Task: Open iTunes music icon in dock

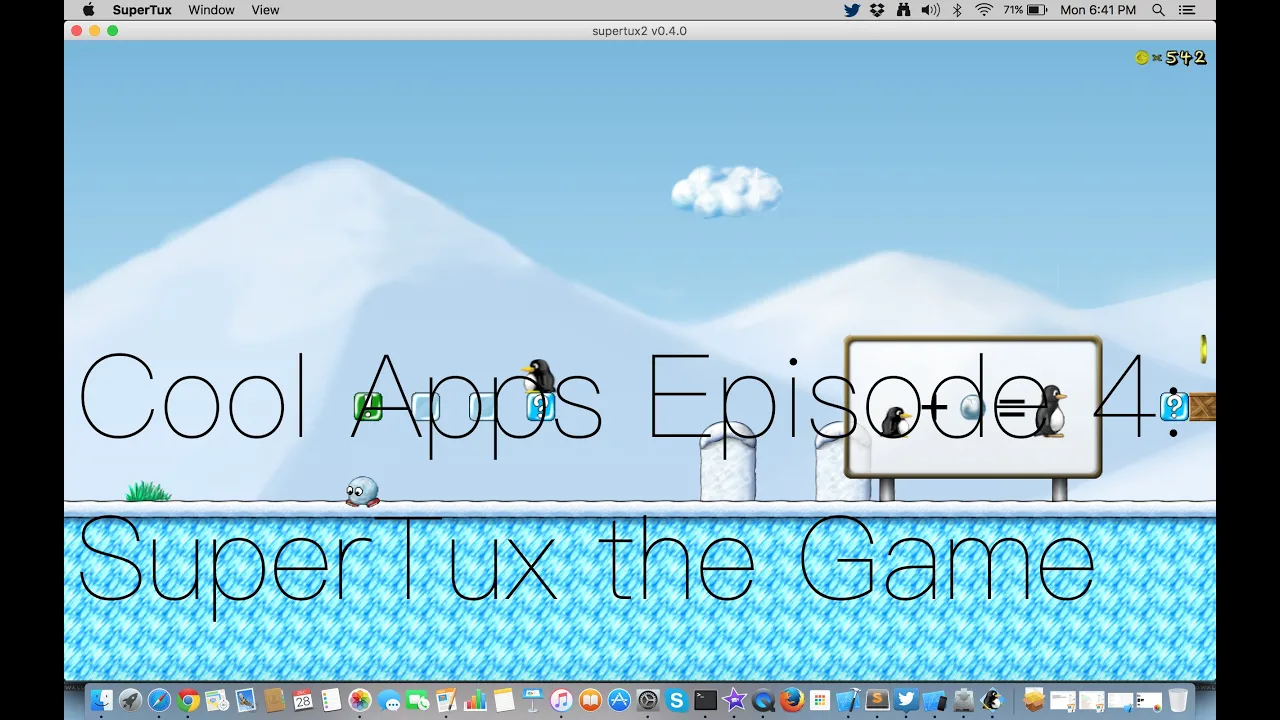Action: coord(561,700)
